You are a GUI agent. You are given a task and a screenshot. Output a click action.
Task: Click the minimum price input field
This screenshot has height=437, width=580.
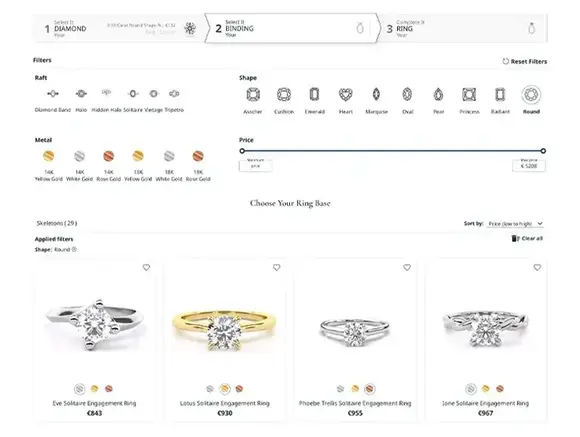(256, 165)
